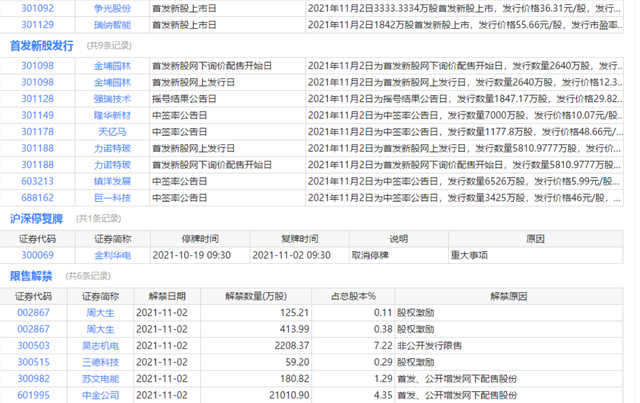
Task: Open the 隆华新材 stock name link
Action: (112, 115)
